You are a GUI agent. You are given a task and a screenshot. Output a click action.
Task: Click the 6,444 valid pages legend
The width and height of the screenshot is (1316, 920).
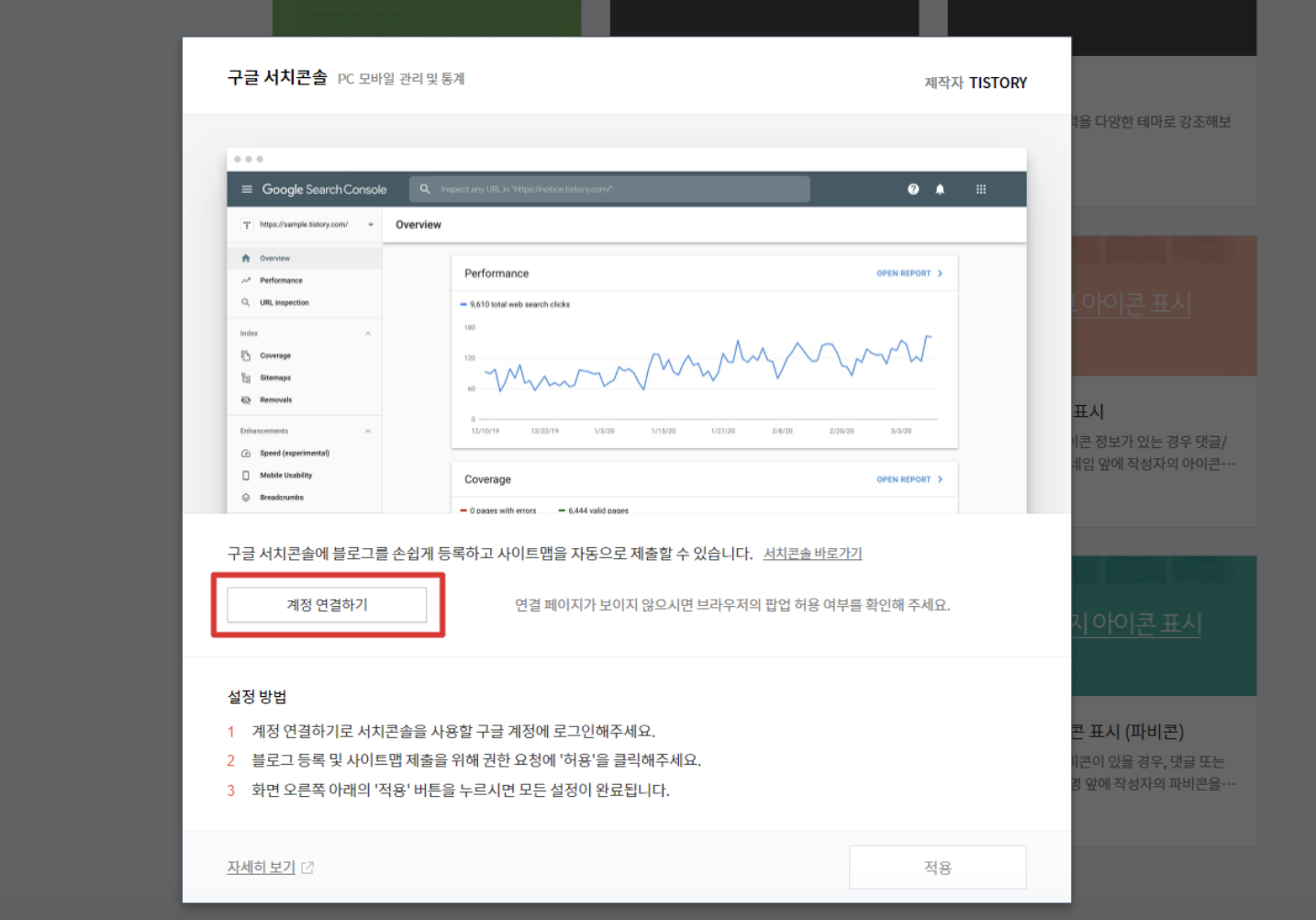594,510
